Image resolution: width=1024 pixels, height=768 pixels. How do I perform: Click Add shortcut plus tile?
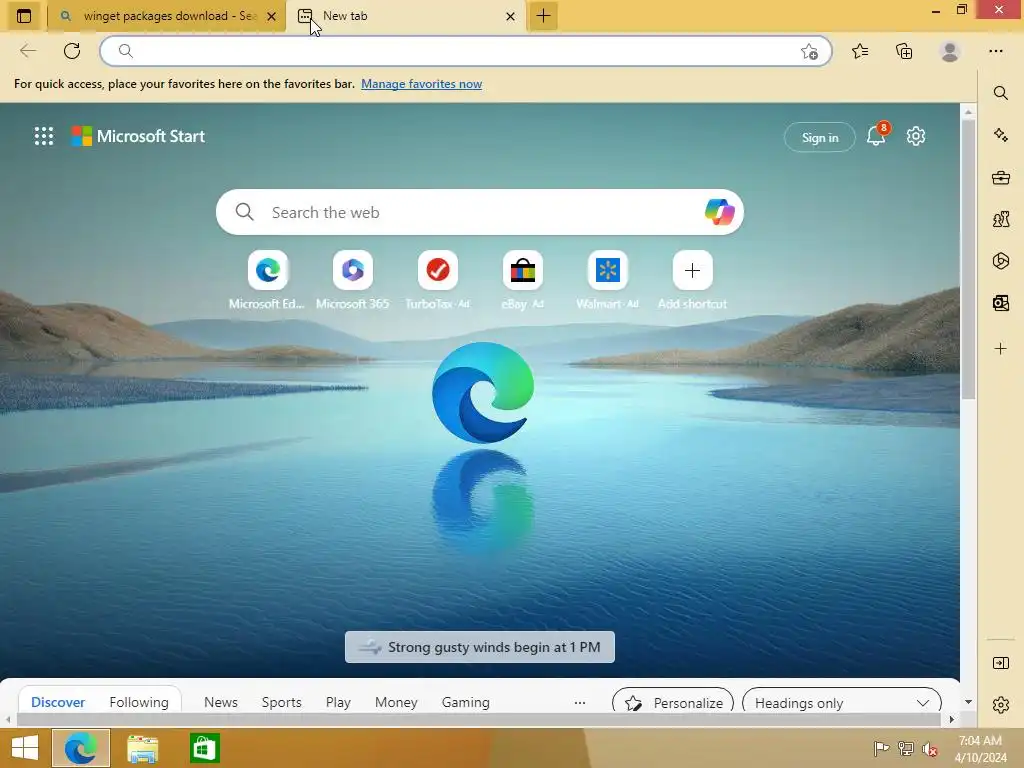tap(692, 280)
